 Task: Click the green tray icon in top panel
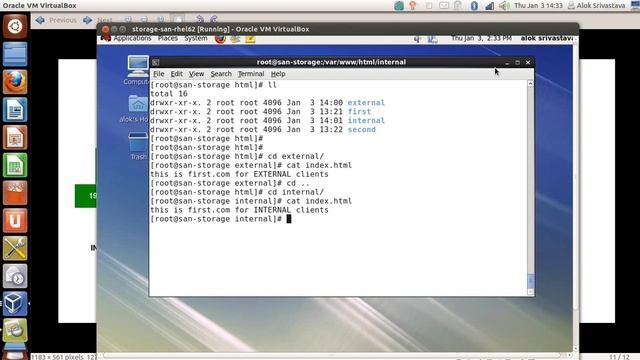pos(399,6)
